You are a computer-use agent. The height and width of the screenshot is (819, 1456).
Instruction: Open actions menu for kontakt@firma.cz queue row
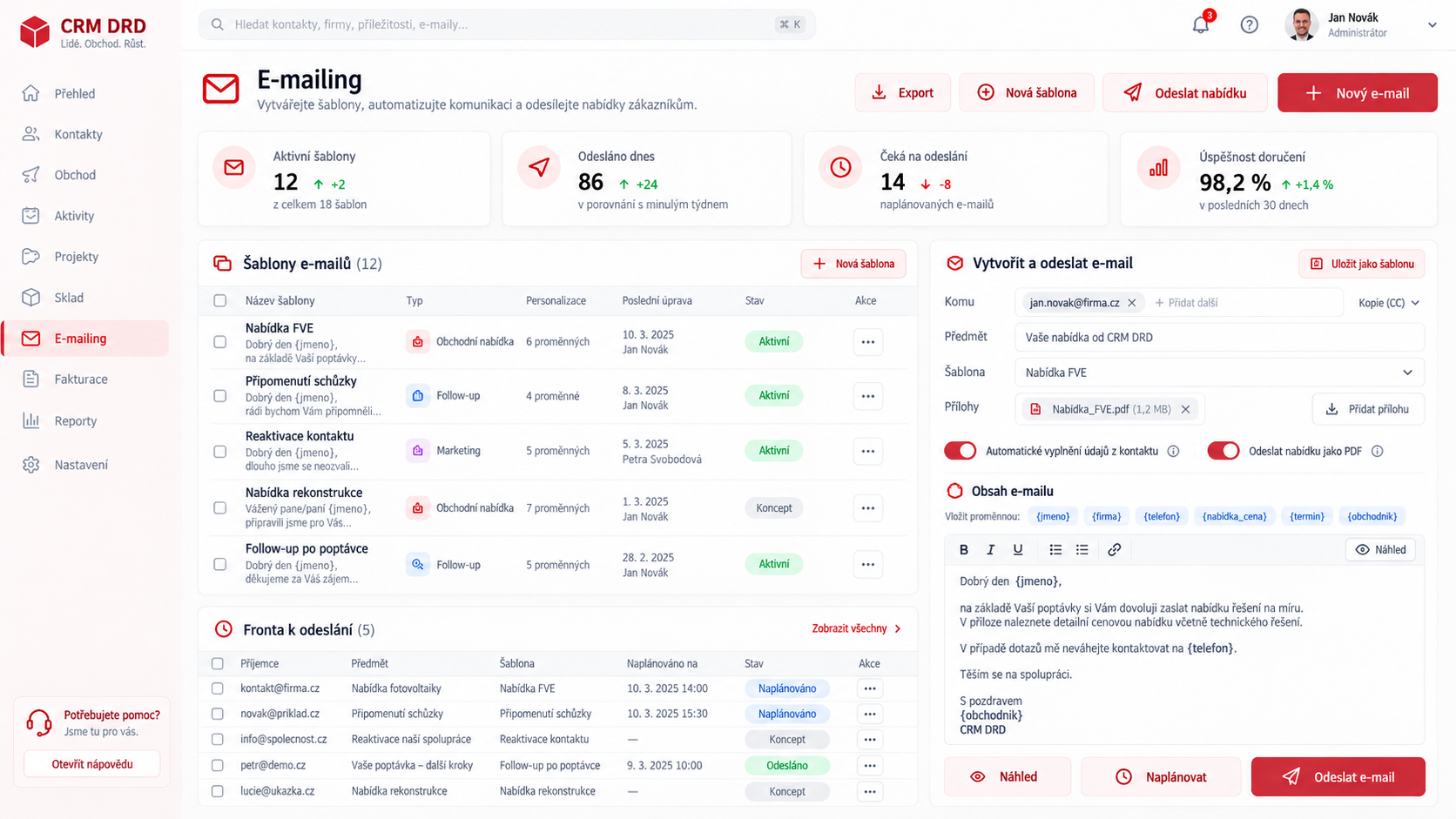coord(870,688)
